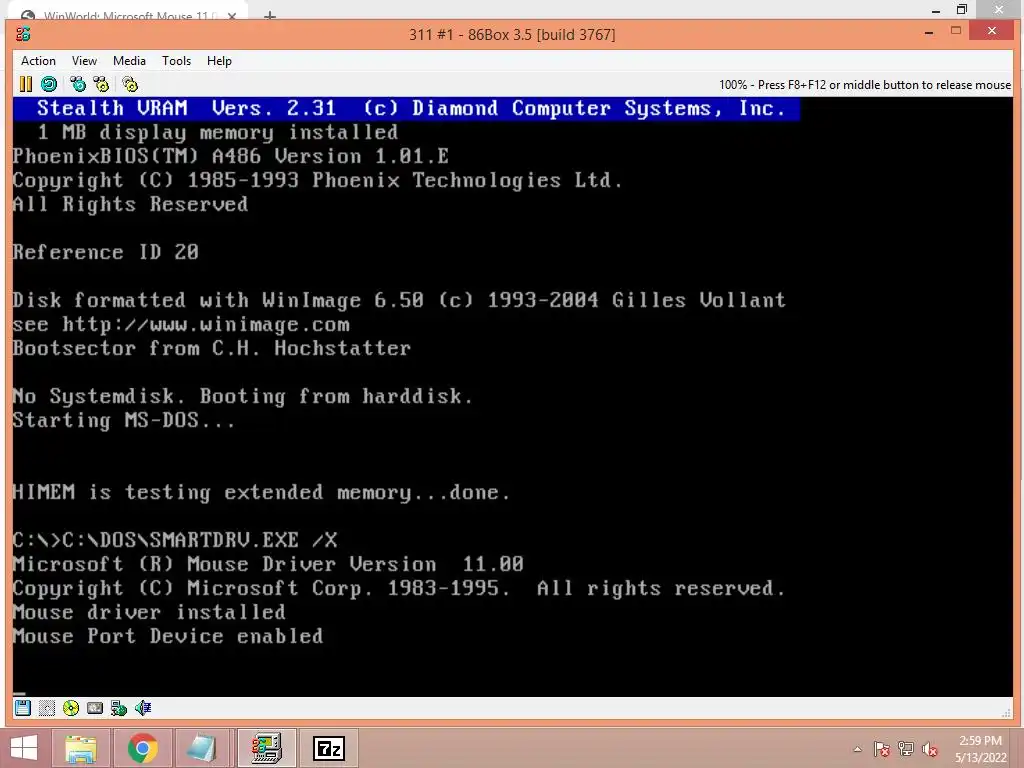Open the Action menu
This screenshot has width=1024, height=768.
click(38, 61)
